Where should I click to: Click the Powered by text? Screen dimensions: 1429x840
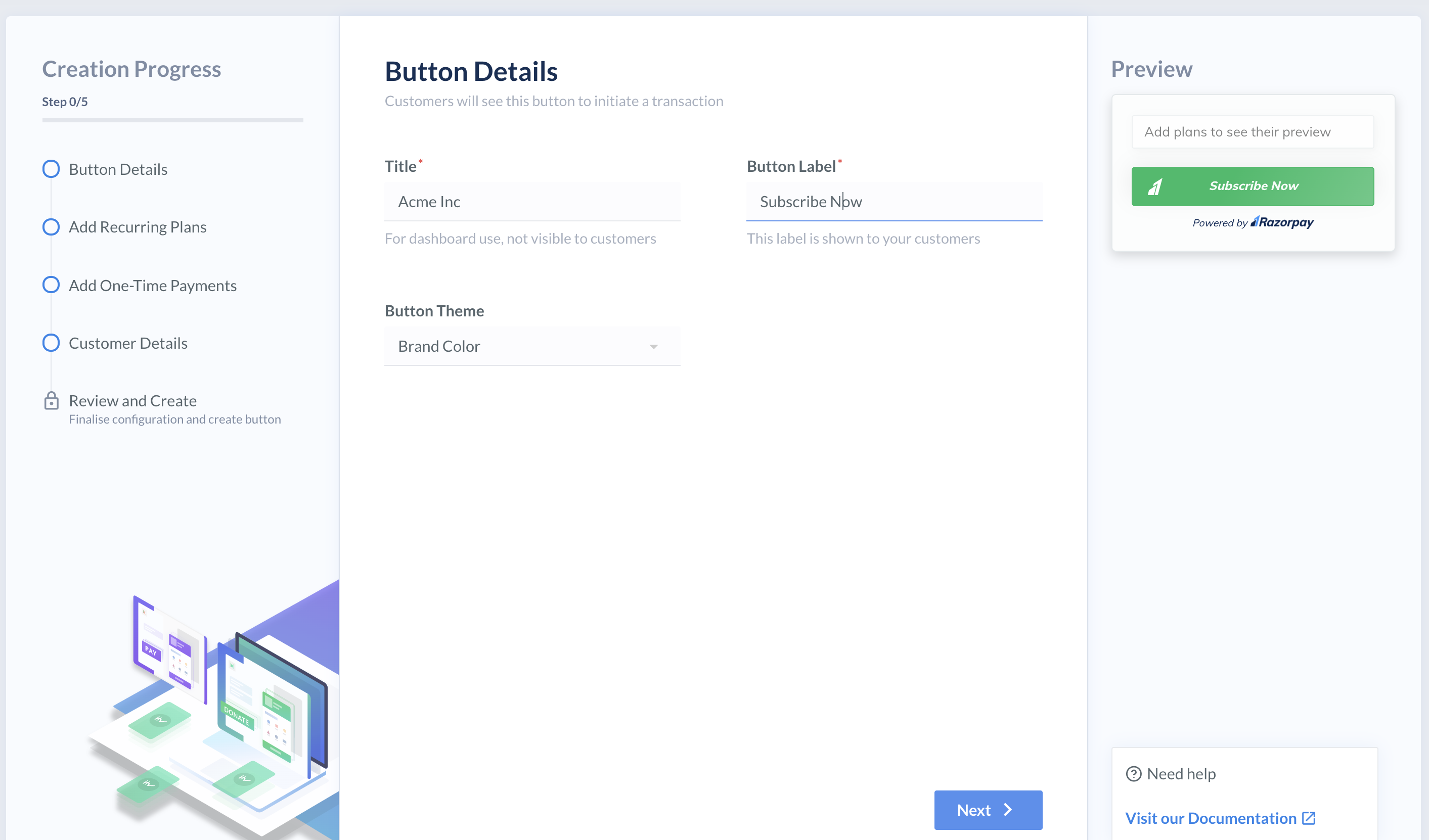click(x=1220, y=223)
